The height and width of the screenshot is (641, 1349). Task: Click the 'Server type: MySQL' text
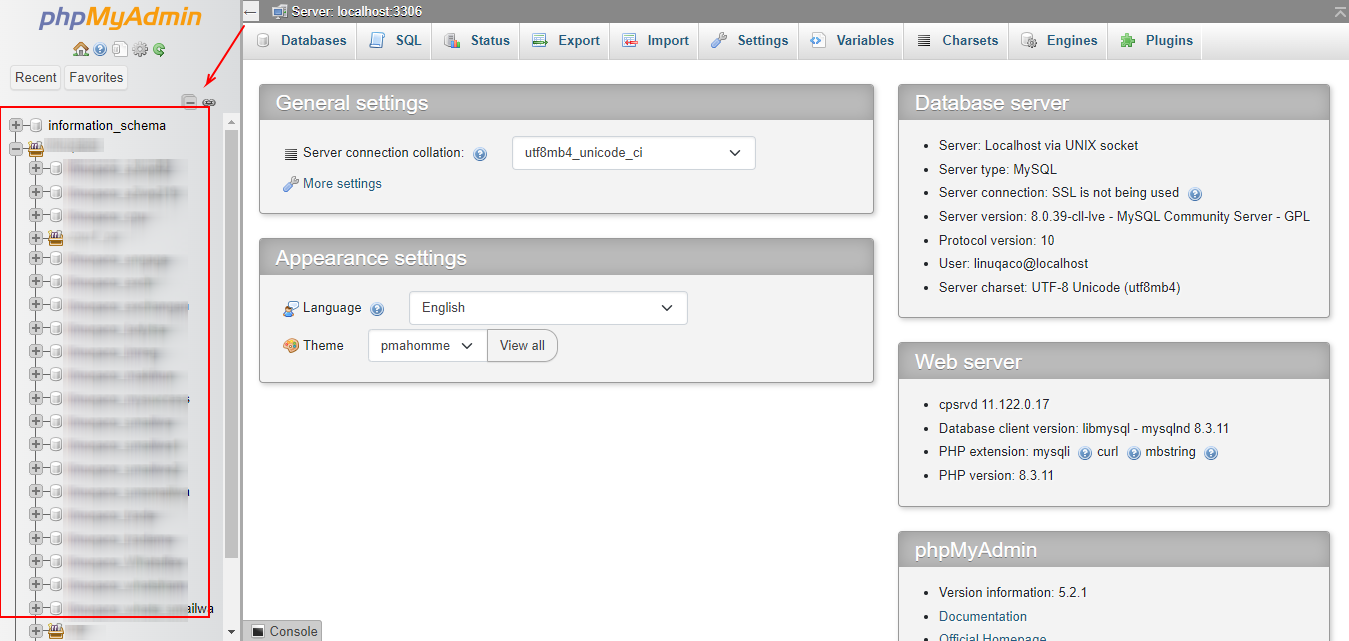pyautogui.click(x=998, y=170)
